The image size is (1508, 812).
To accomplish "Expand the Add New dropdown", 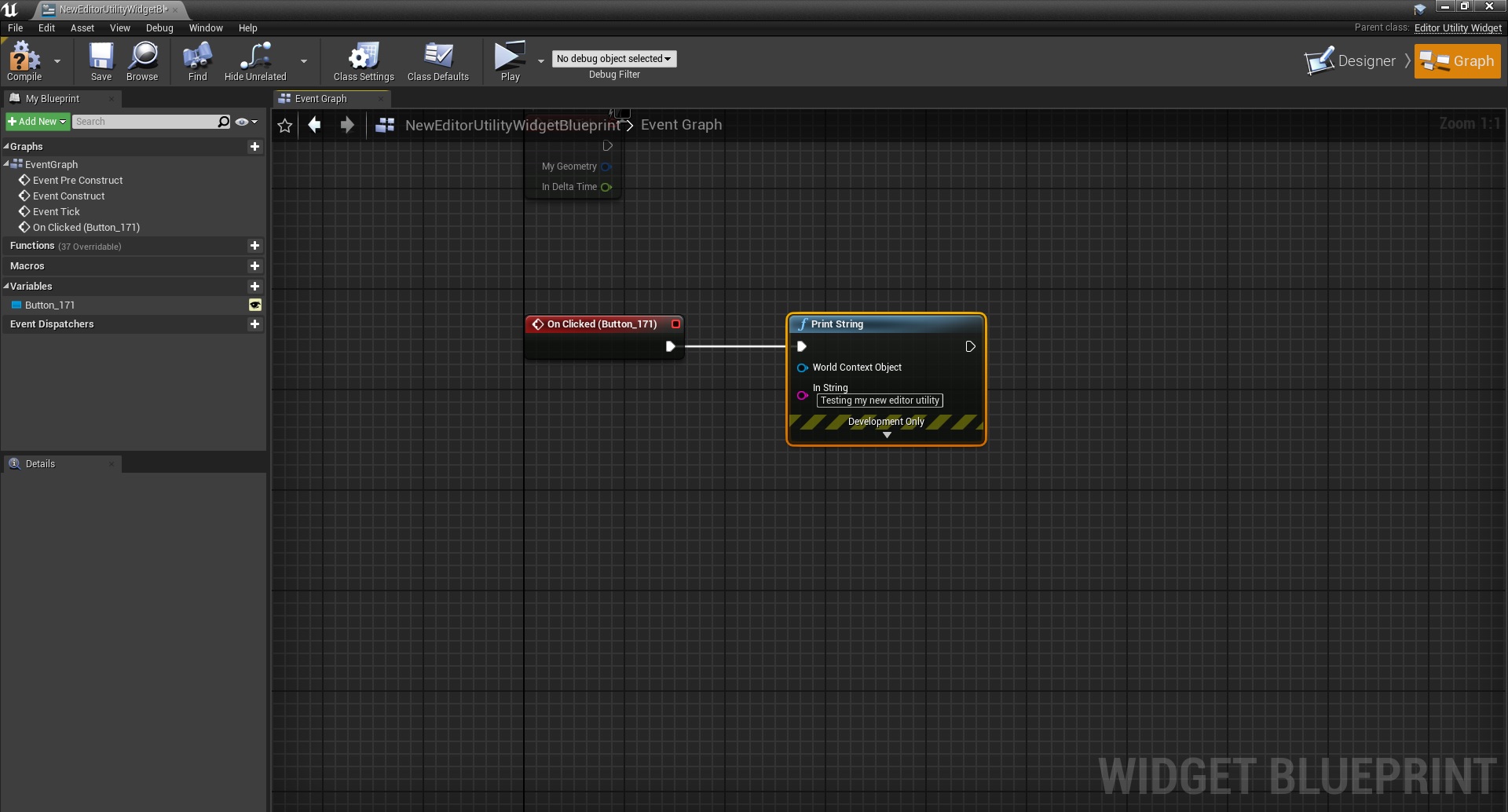I will click(38, 122).
